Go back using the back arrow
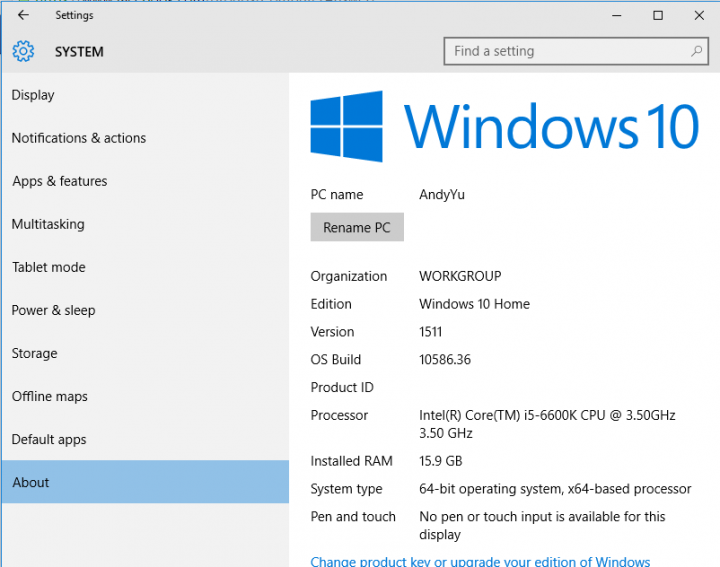The image size is (720, 567). (23, 15)
